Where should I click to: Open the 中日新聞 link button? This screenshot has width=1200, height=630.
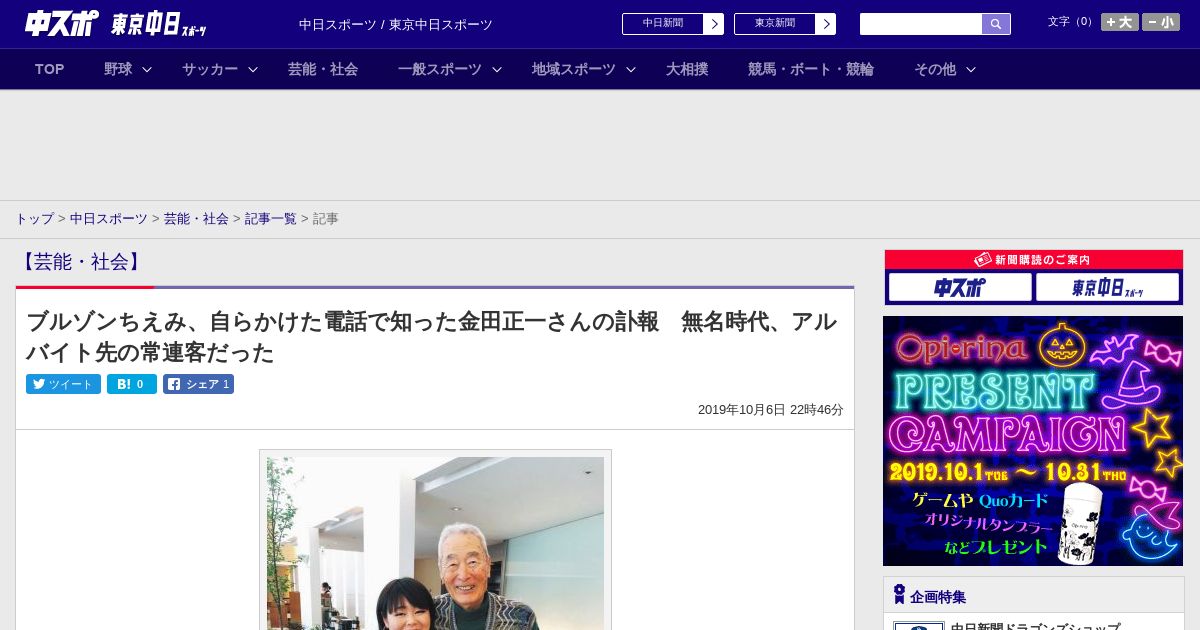pos(672,24)
